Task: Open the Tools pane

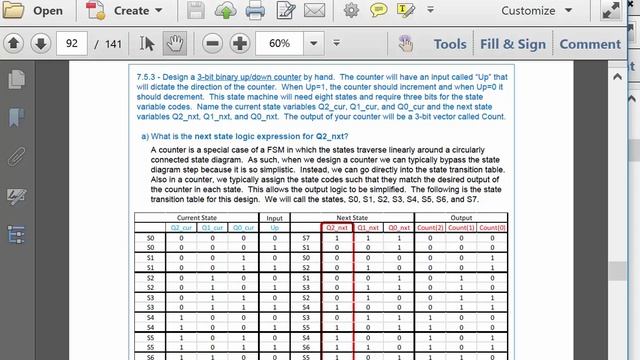Action: (450, 44)
